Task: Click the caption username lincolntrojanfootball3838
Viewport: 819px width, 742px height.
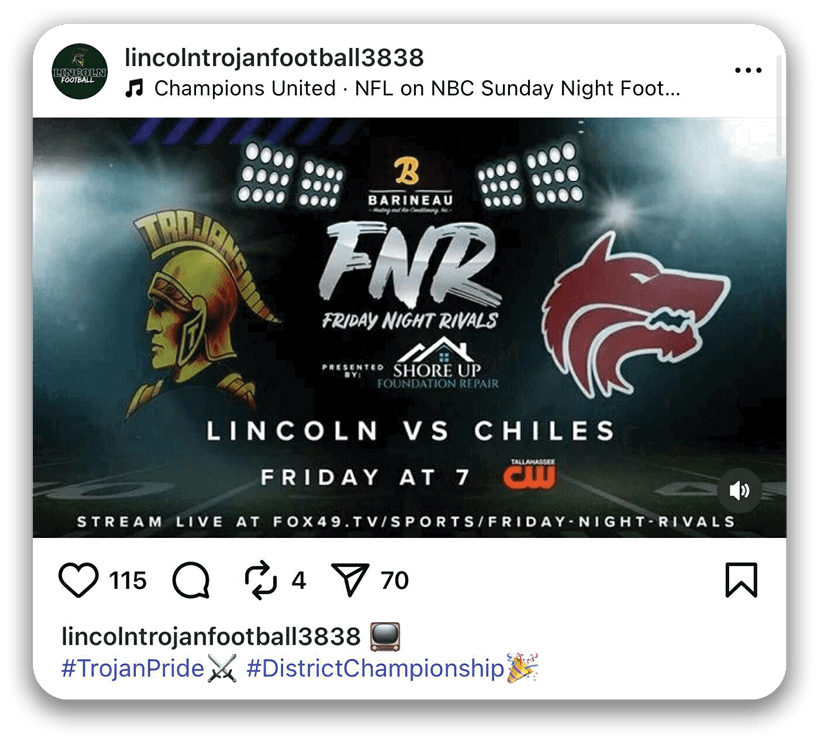Action: click(x=211, y=637)
